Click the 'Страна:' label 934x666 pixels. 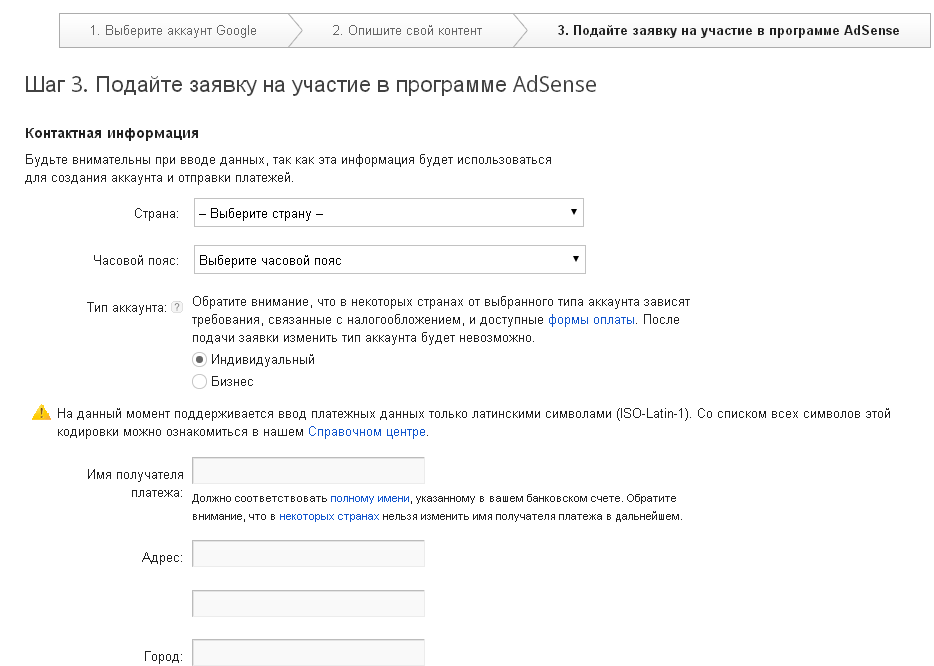pos(156,214)
